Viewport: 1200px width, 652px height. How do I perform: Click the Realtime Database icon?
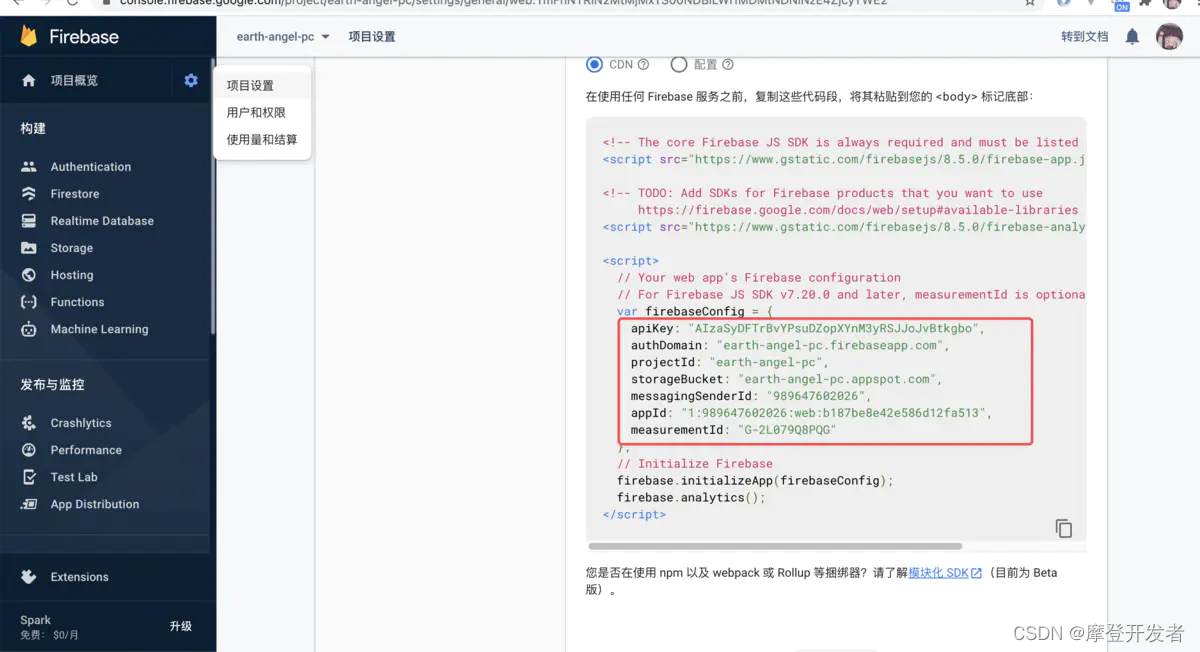(29, 221)
